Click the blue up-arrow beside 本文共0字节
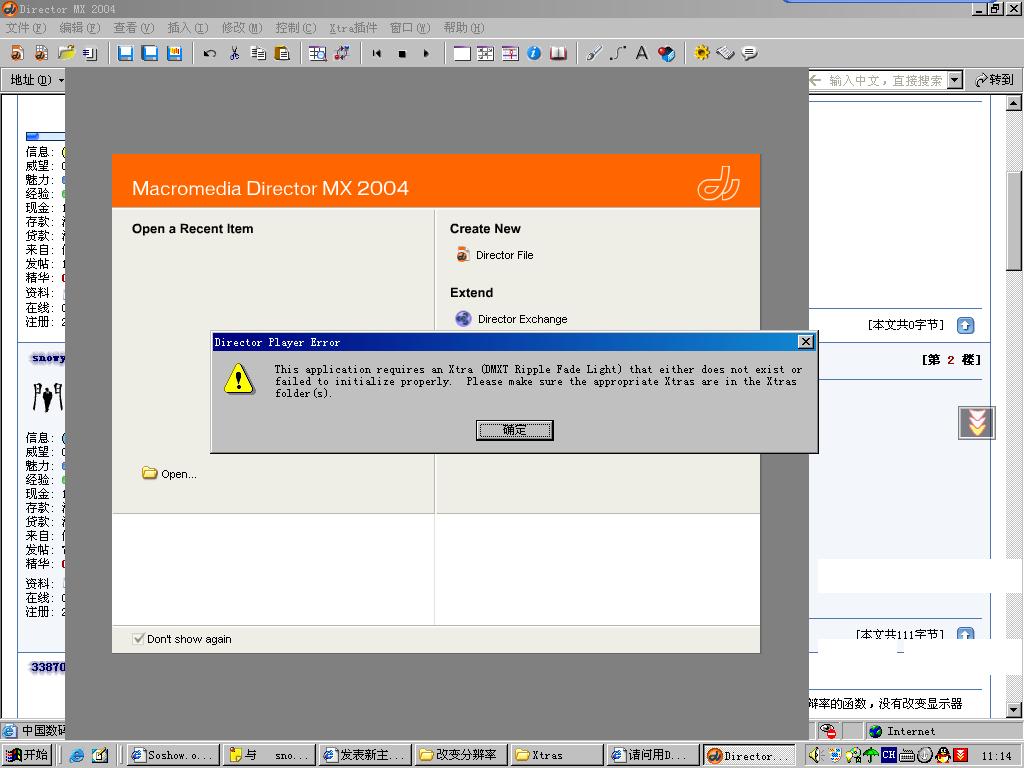 coord(965,325)
